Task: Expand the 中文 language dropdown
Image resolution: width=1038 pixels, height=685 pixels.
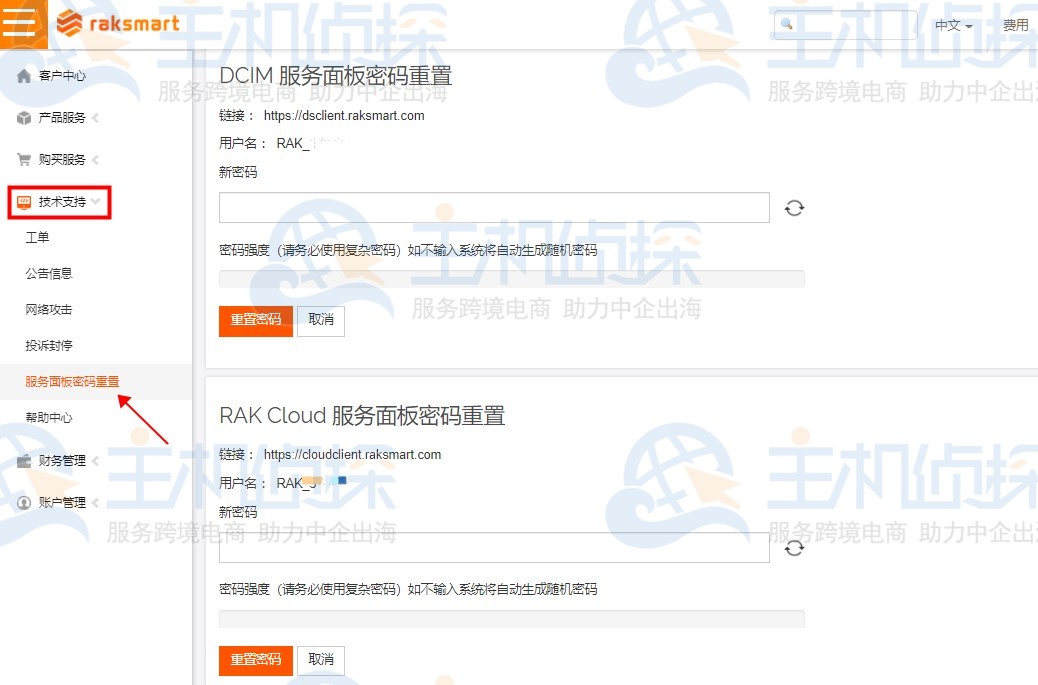Action: (x=949, y=25)
